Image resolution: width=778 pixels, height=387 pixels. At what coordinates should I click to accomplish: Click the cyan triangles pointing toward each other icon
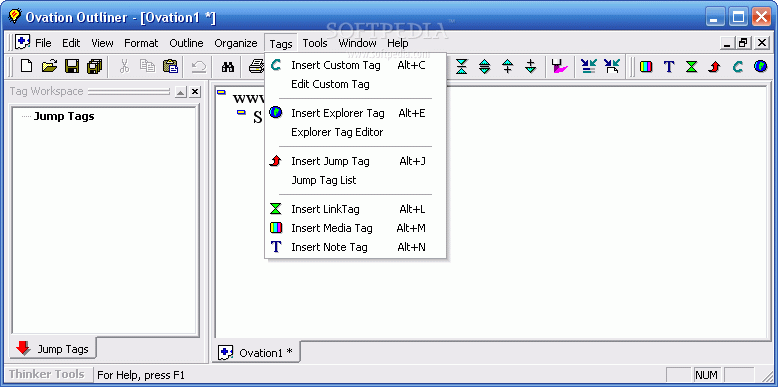pyautogui.click(x=461, y=66)
